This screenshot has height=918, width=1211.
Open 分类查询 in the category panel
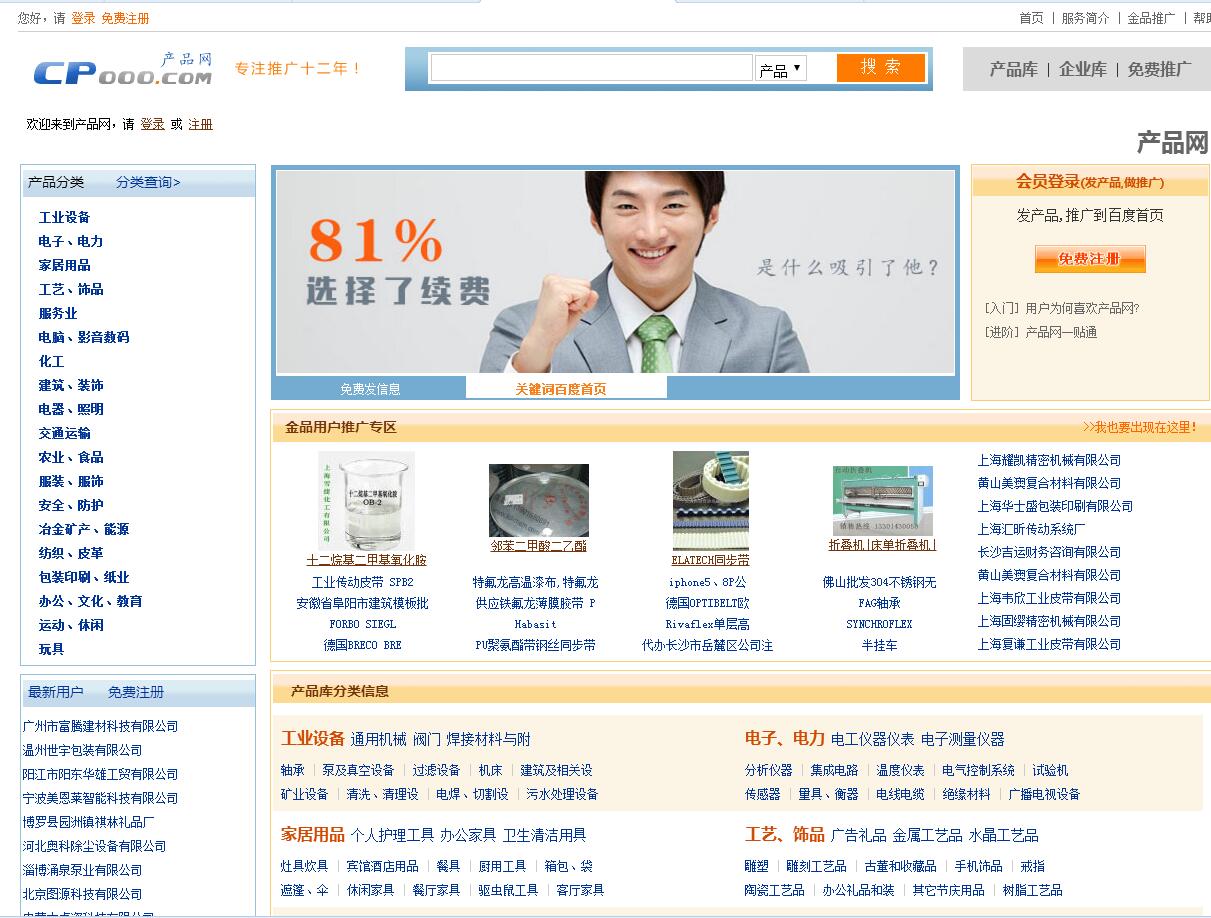pos(148,182)
